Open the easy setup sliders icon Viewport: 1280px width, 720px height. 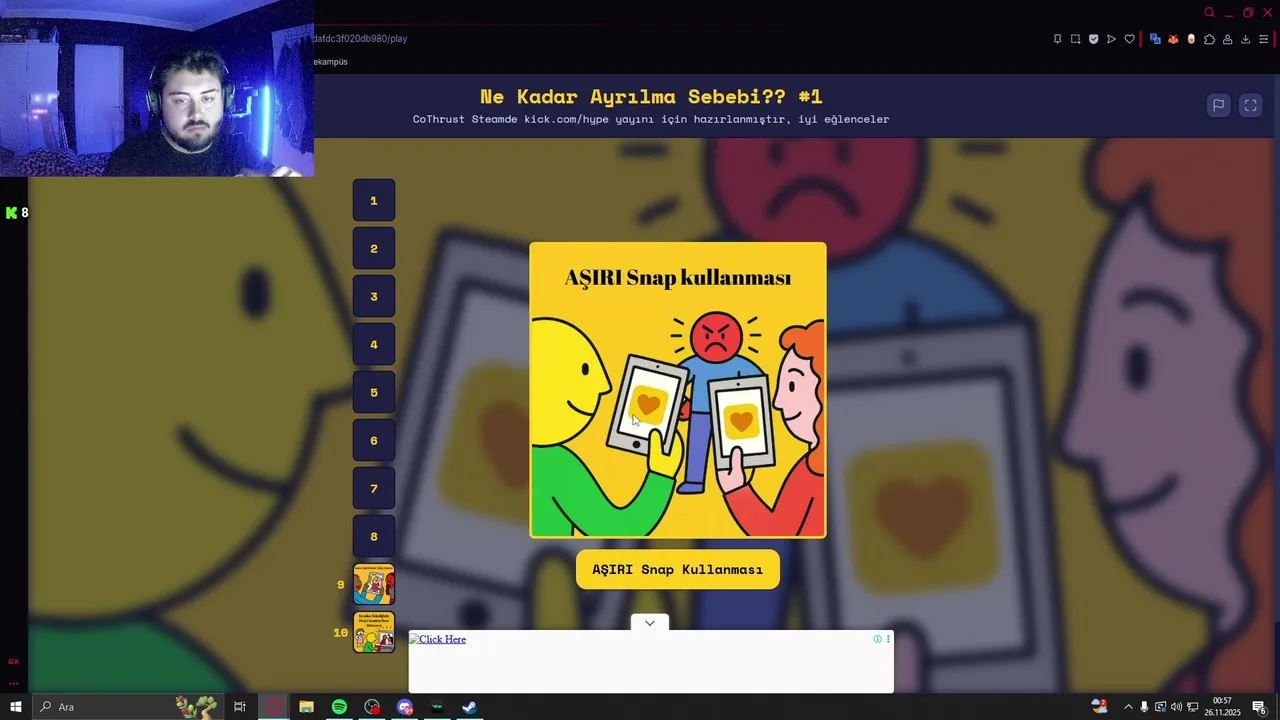1265,39
